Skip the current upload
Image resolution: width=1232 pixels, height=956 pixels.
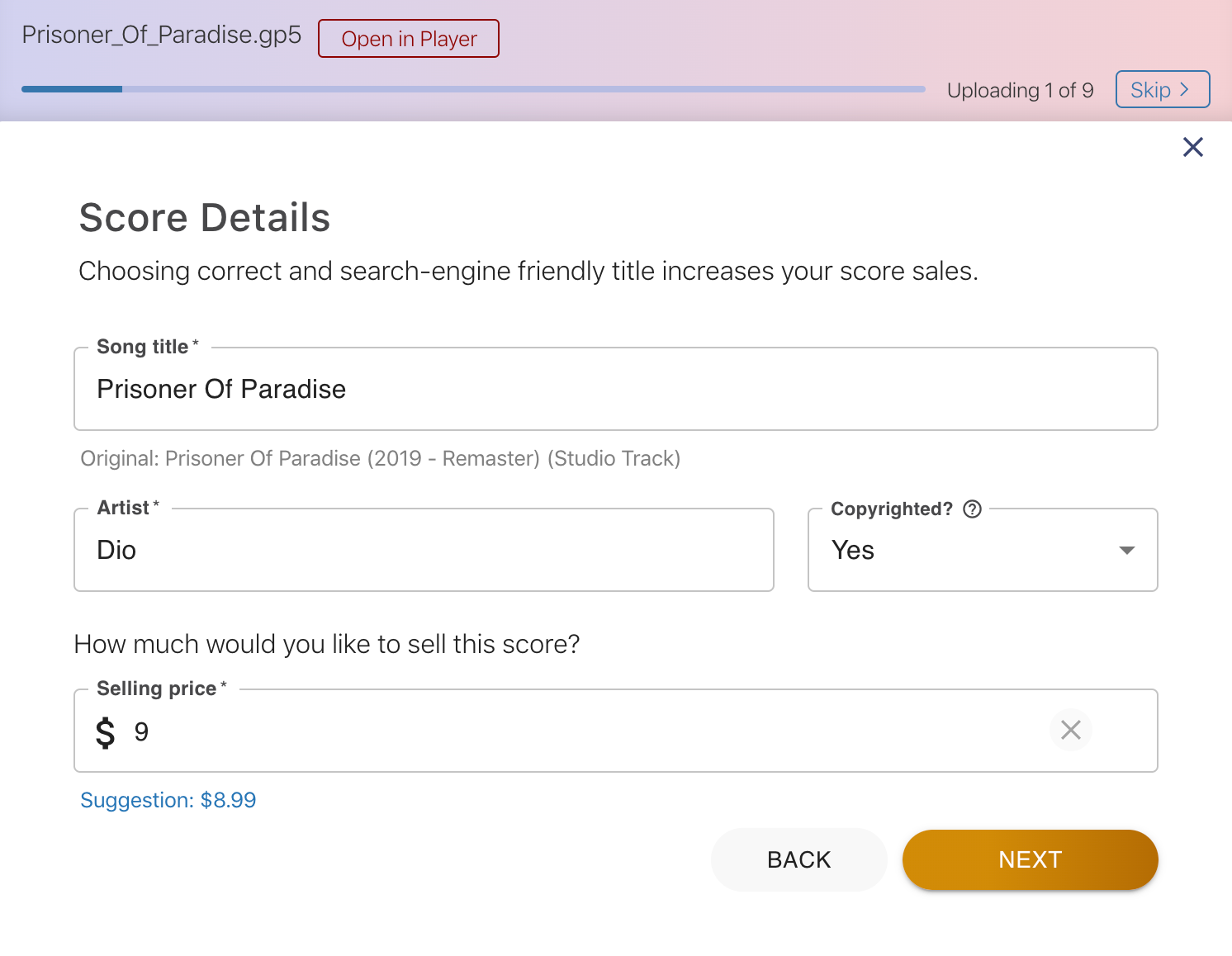(x=1163, y=89)
